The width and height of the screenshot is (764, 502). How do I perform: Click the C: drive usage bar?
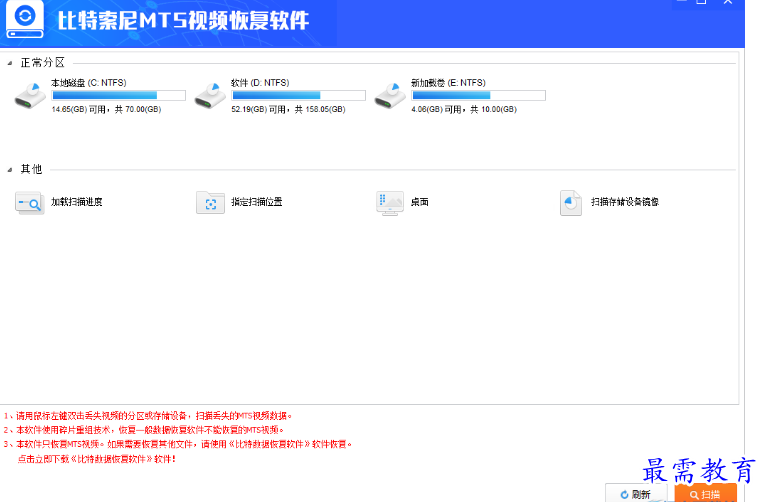pos(118,96)
